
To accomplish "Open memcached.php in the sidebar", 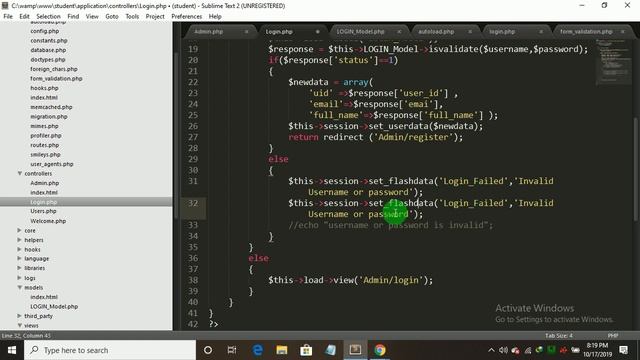I will [51, 107].
